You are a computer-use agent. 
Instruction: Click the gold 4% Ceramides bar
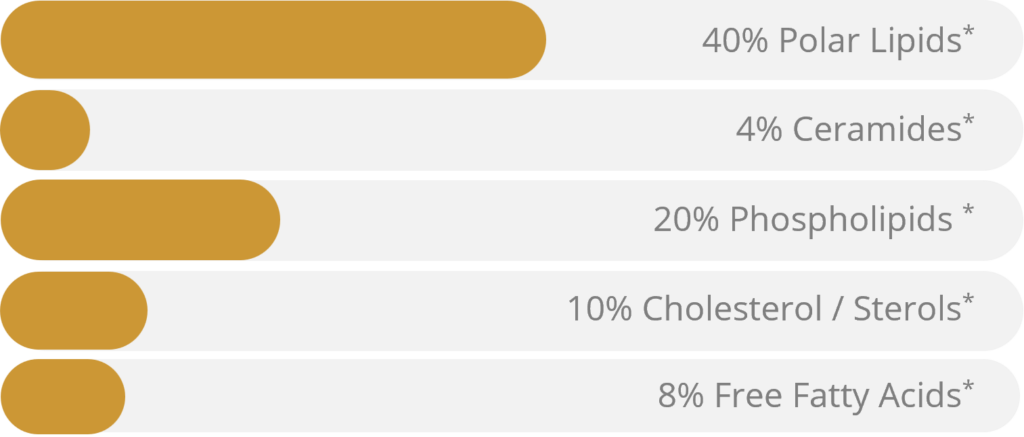pyautogui.click(x=44, y=130)
